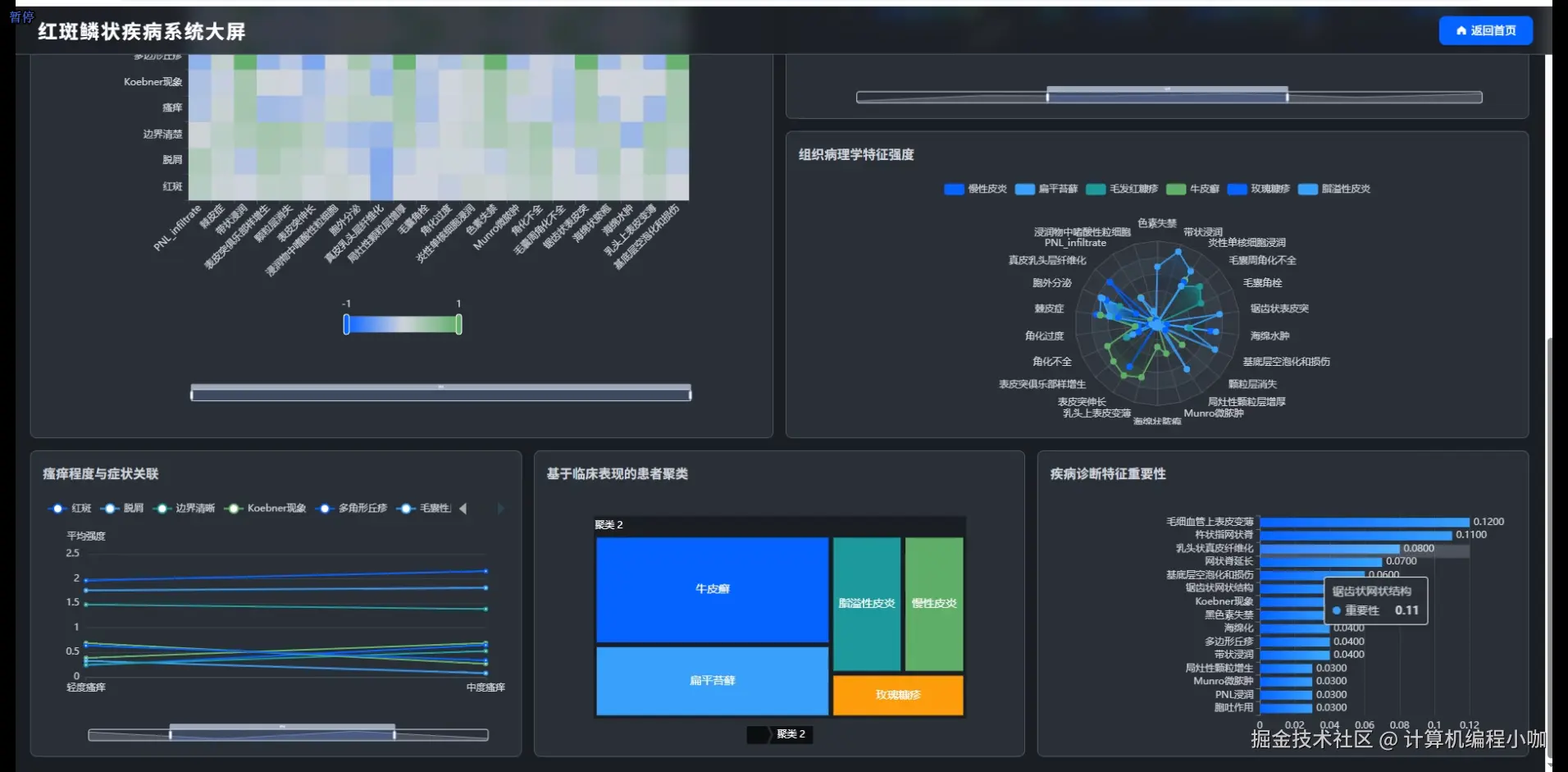This screenshot has height=772, width=1568.
Task: Click the heatmap color scale lower handle
Action: [346, 324]
